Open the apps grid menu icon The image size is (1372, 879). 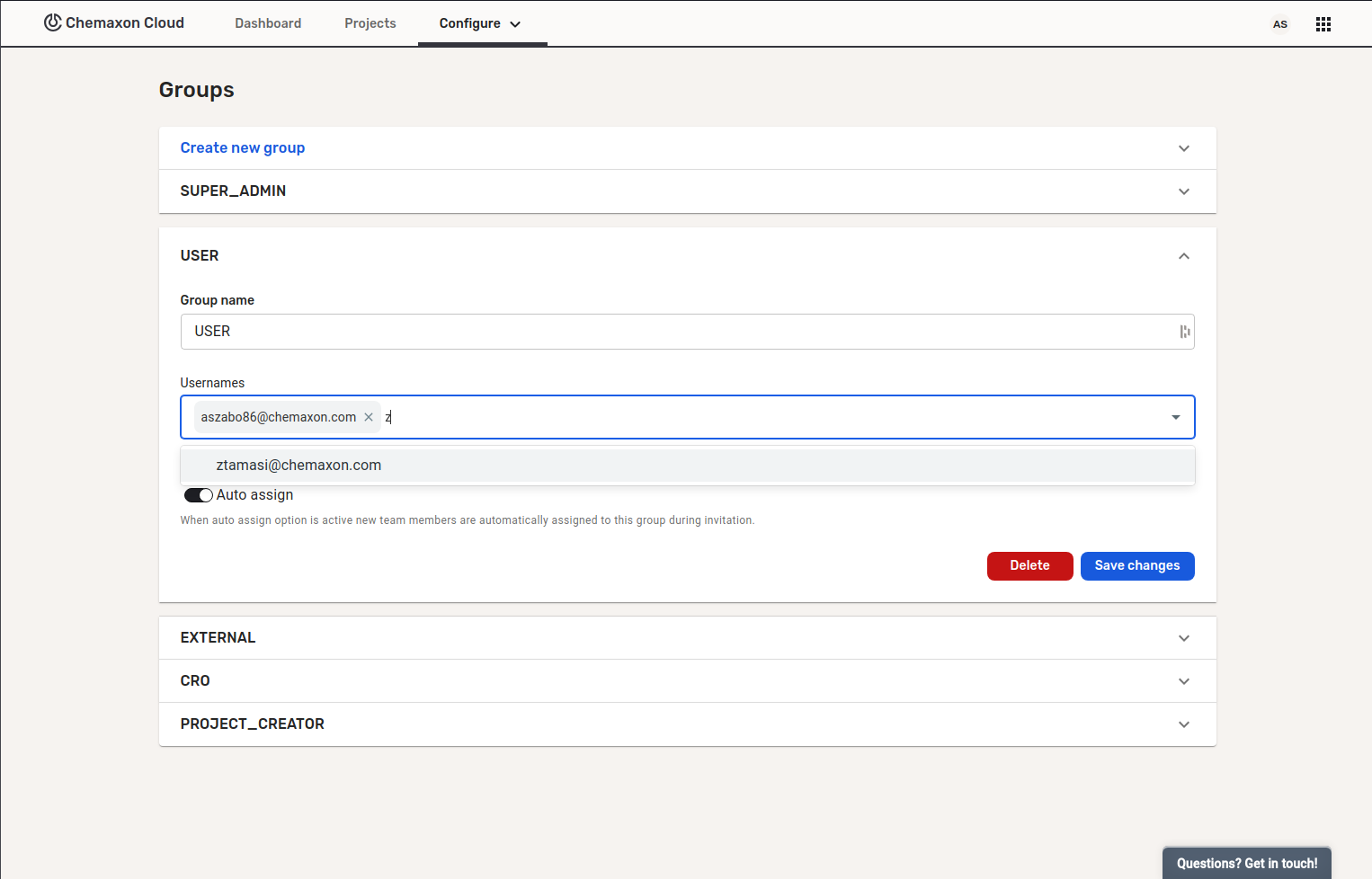[1323, 24]
